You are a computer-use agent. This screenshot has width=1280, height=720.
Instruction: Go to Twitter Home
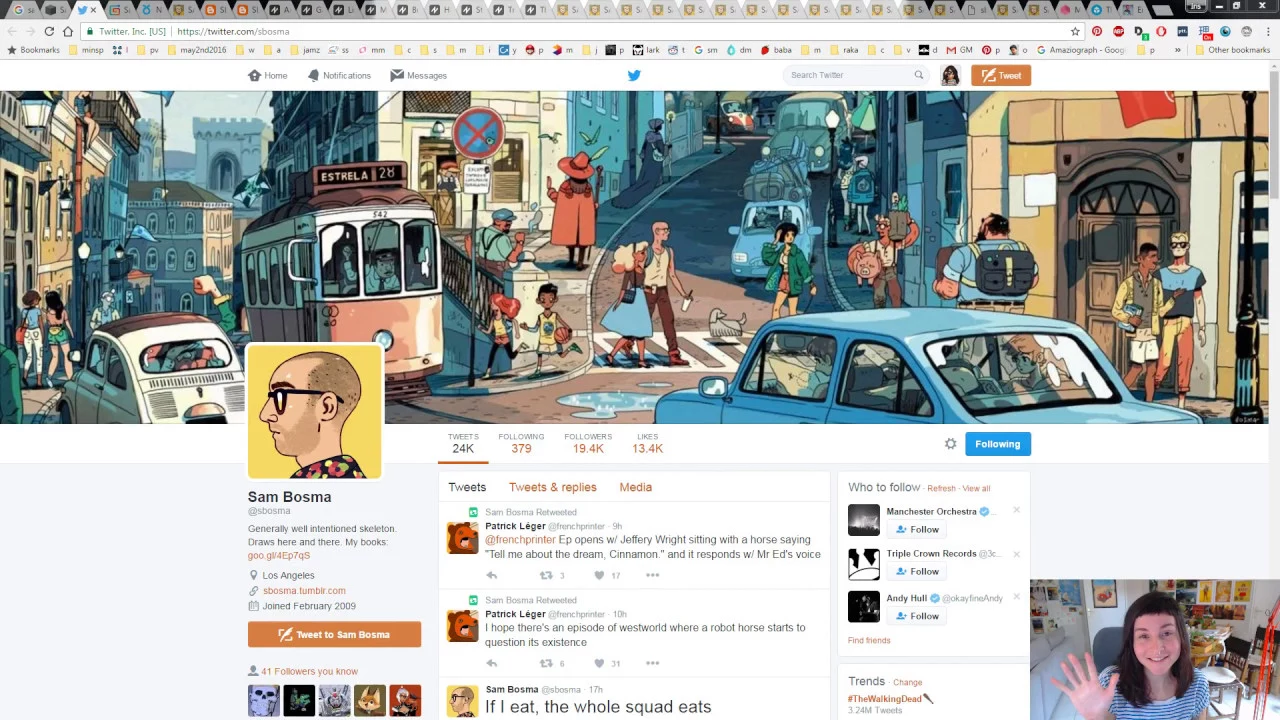click(267, 75)
